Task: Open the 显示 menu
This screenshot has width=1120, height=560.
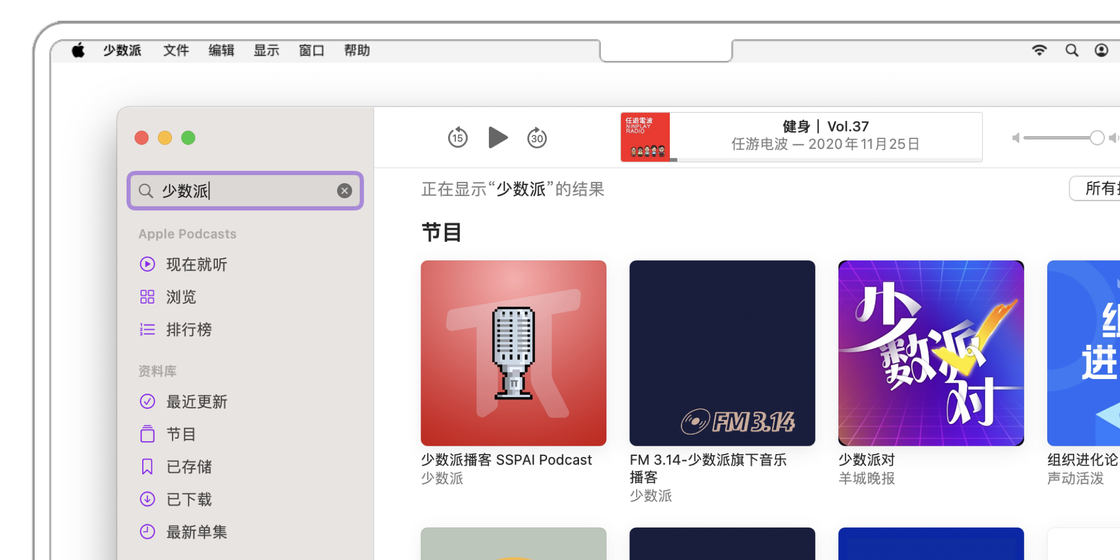Action: point(266,50)
